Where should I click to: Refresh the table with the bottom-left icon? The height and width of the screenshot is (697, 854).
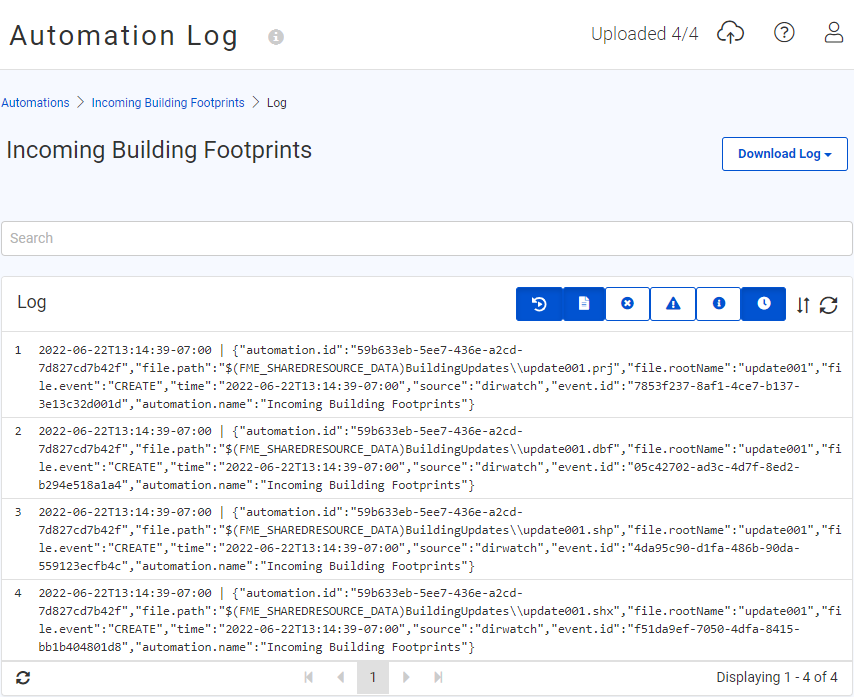22,677
